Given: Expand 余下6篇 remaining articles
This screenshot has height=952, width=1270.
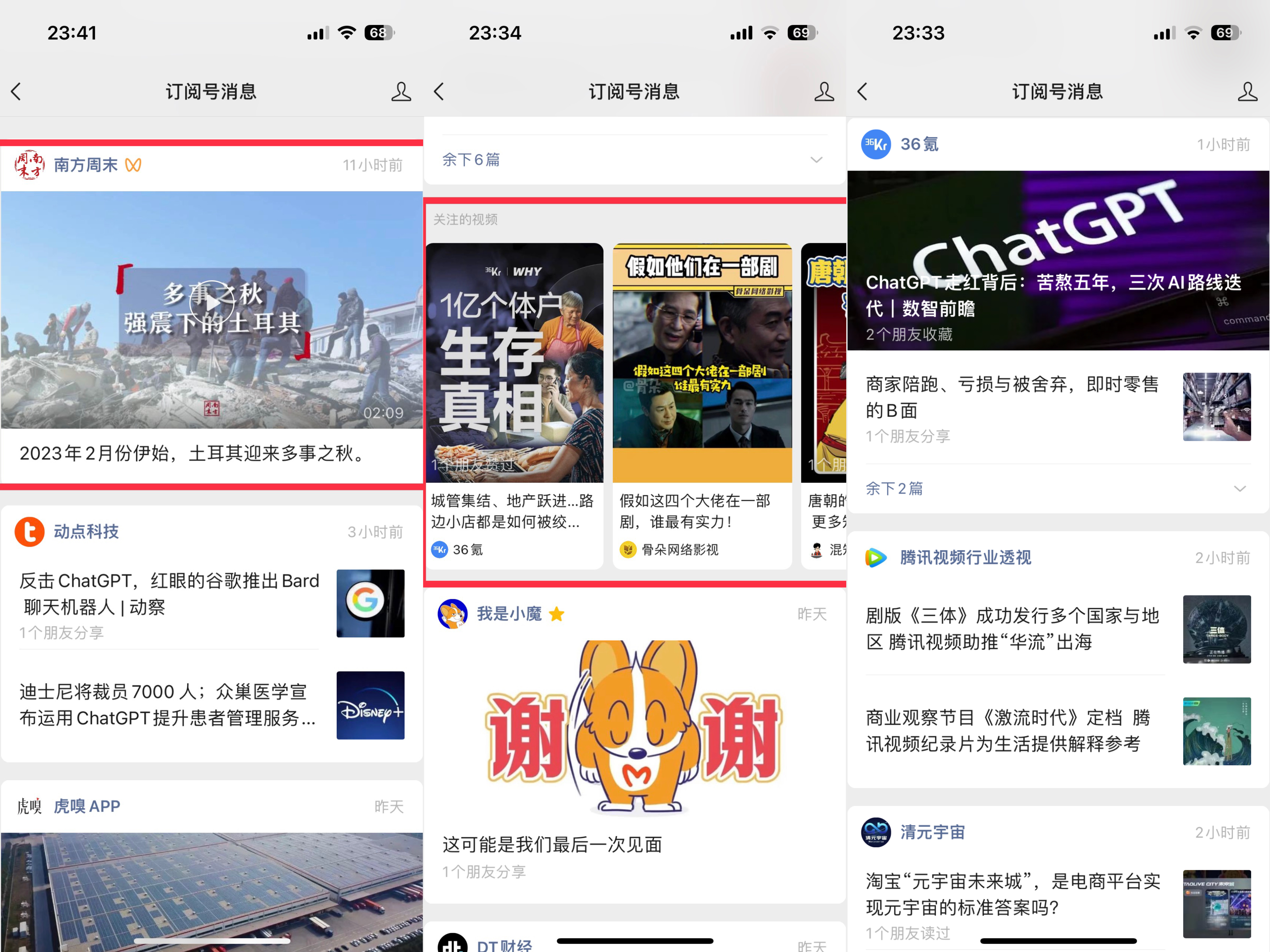Looking at the screenshot, I should click(471, 160).
